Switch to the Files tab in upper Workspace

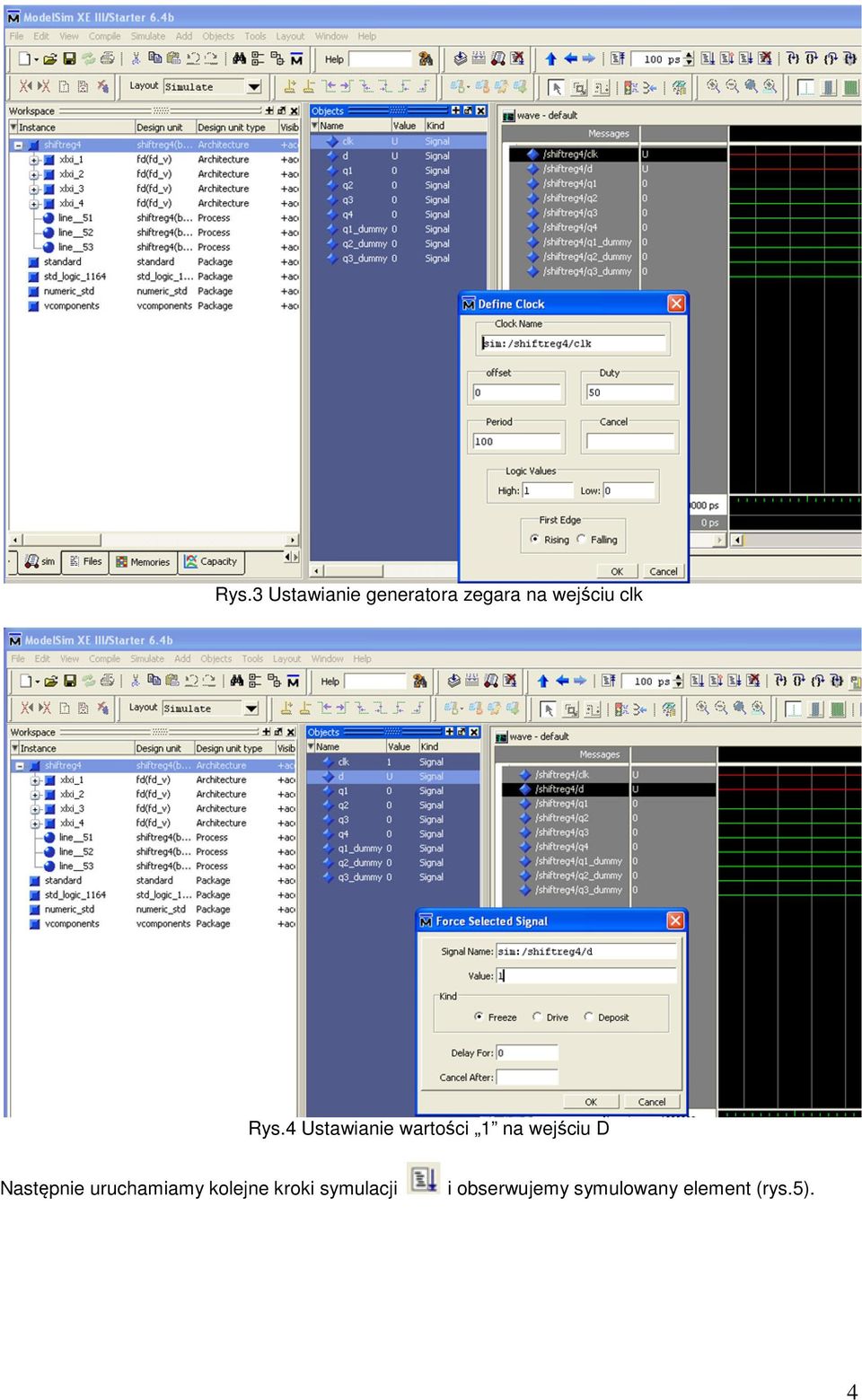85,561
